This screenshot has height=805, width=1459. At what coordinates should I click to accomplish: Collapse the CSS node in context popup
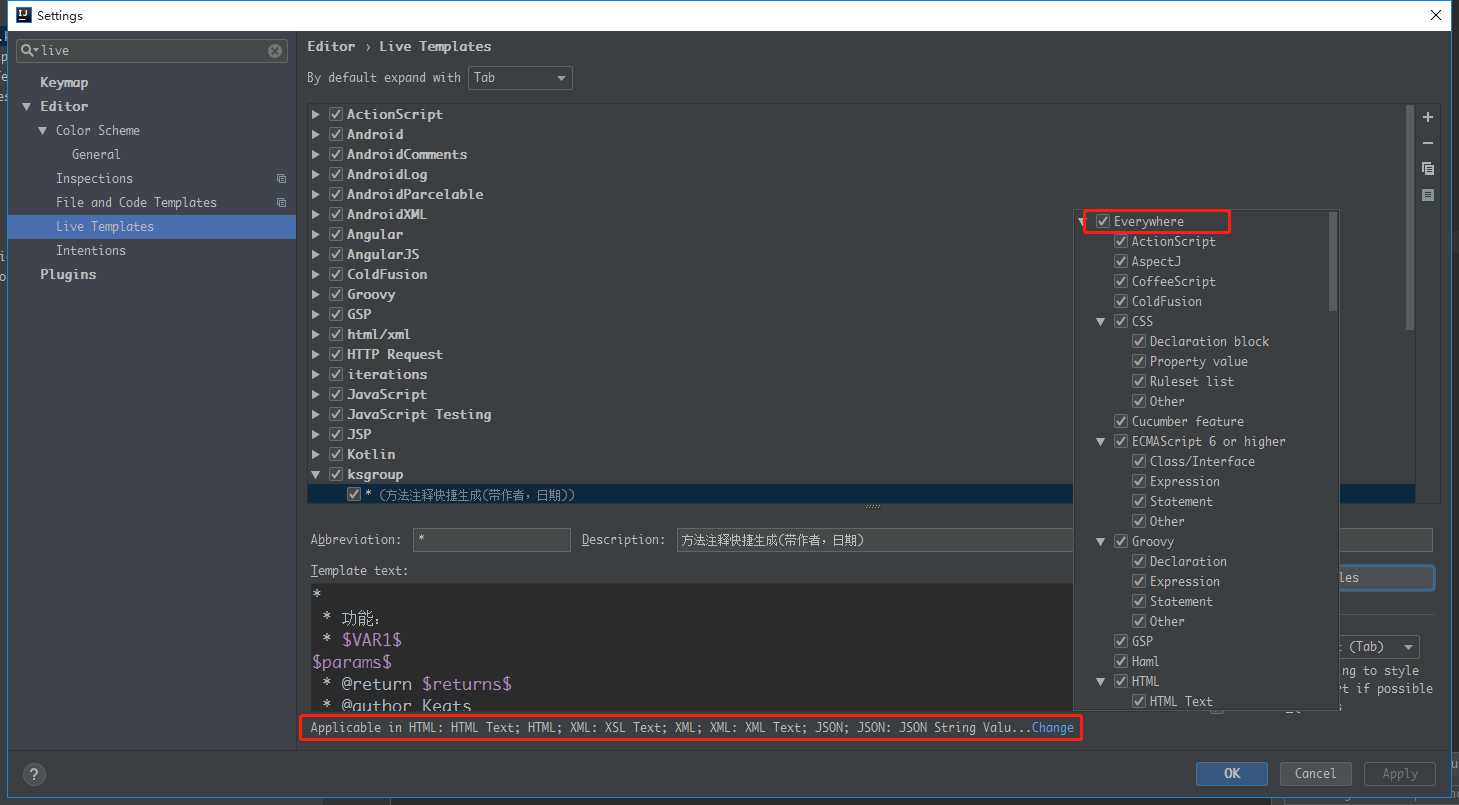(x=1101, y=321)
